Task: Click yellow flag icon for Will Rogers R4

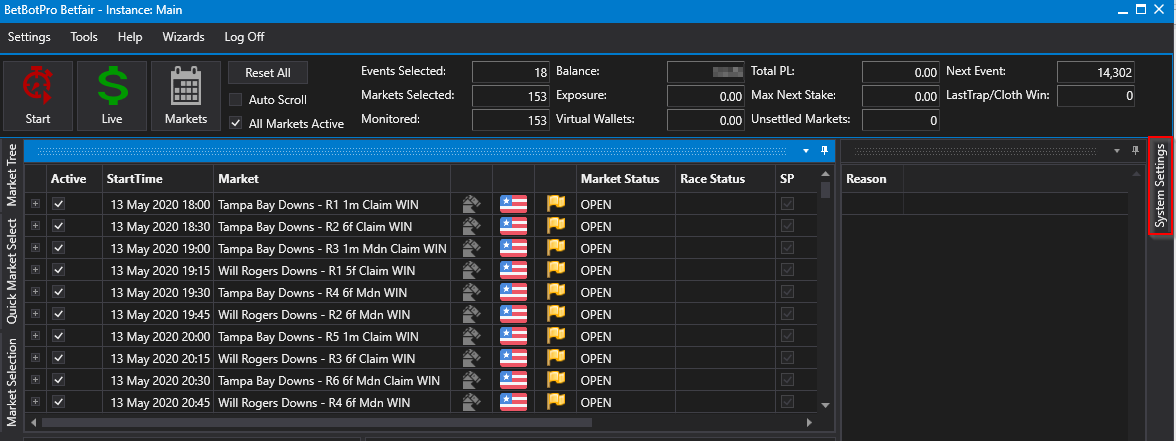Action: 556,402
